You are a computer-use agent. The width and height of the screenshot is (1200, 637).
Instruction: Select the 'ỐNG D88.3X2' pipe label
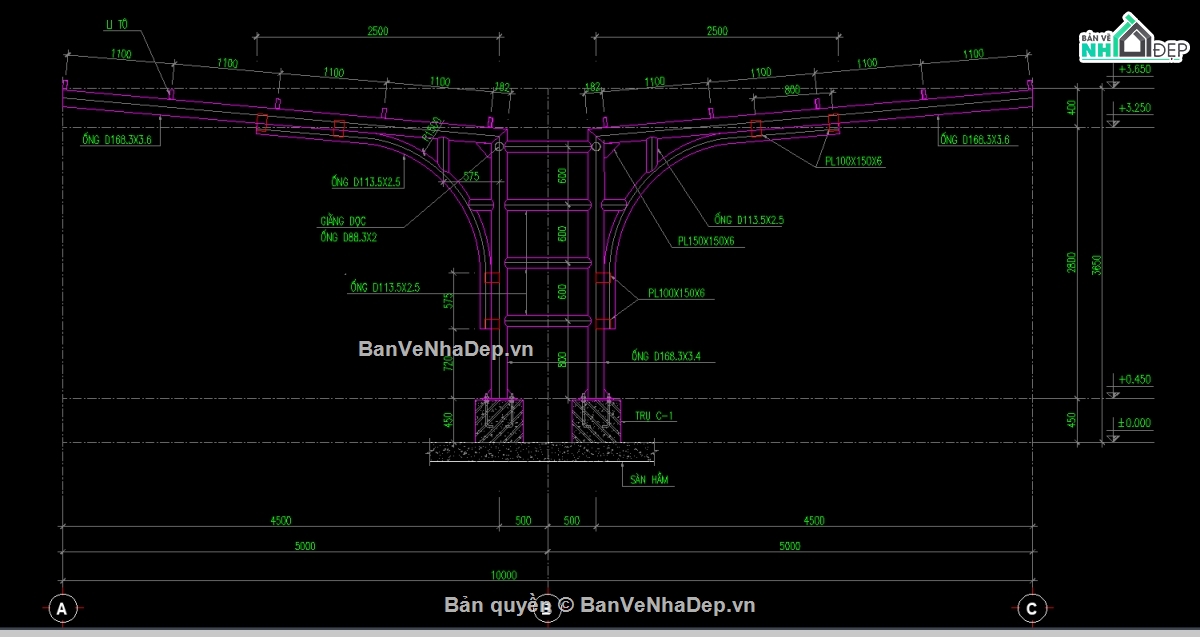[x=348, y=238]
